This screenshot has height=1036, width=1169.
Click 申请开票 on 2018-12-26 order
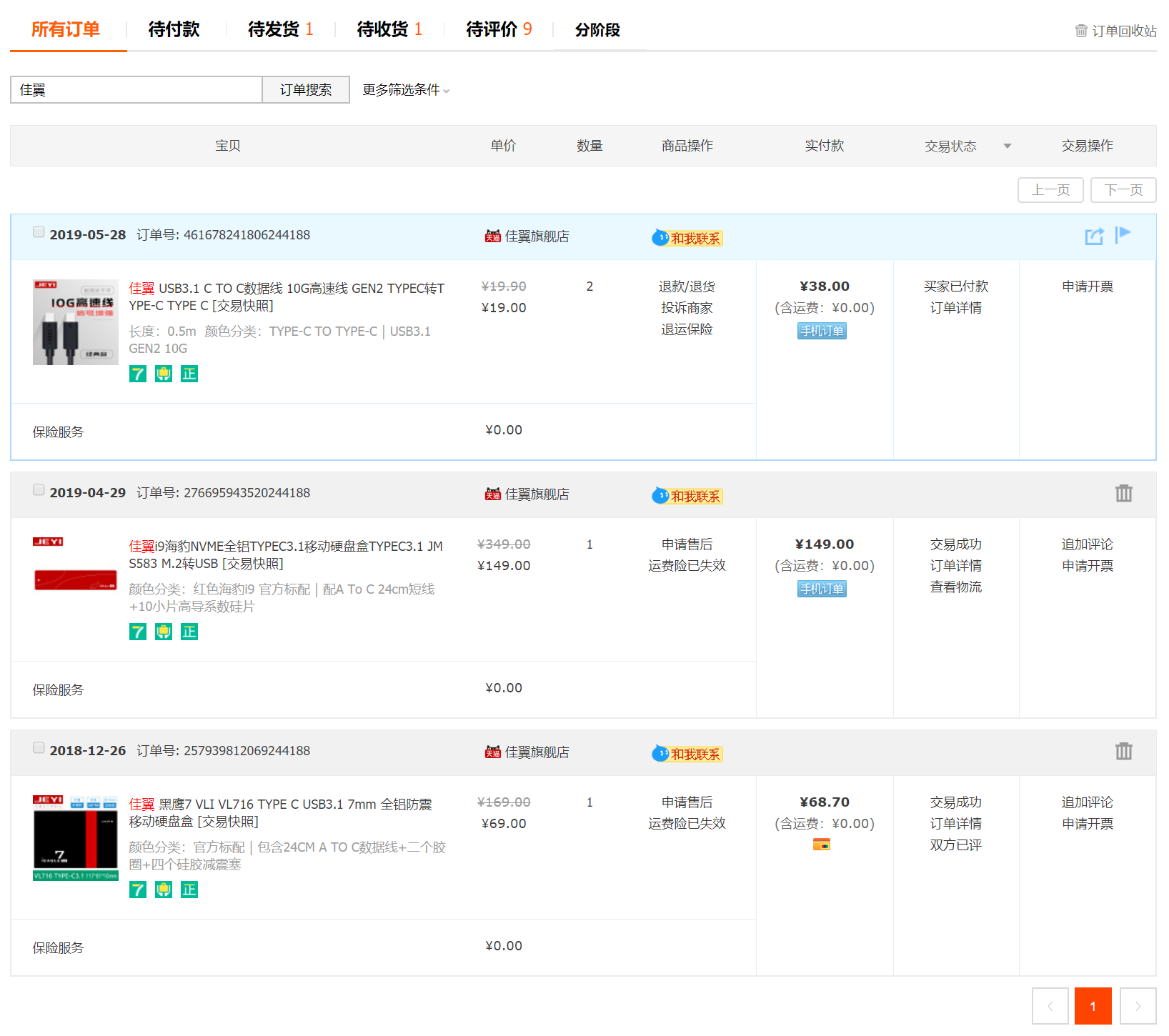point(1088,824)
